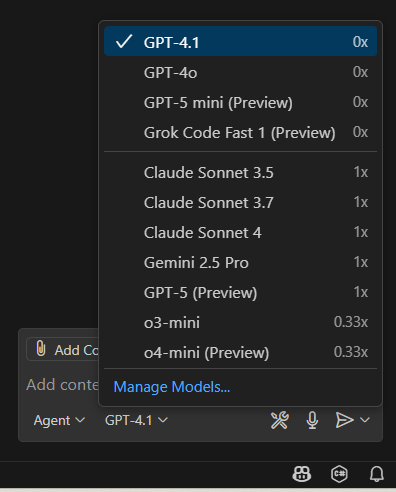The image size is (396, 492).
Task: Click the Add context chat input field
Action: point(62,385)
